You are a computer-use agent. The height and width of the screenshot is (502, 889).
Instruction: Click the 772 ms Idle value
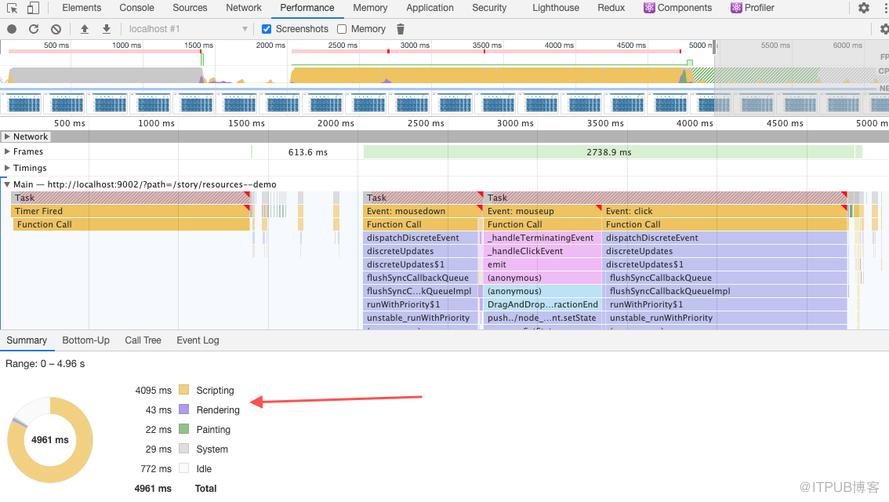click(x=156, y=469)
